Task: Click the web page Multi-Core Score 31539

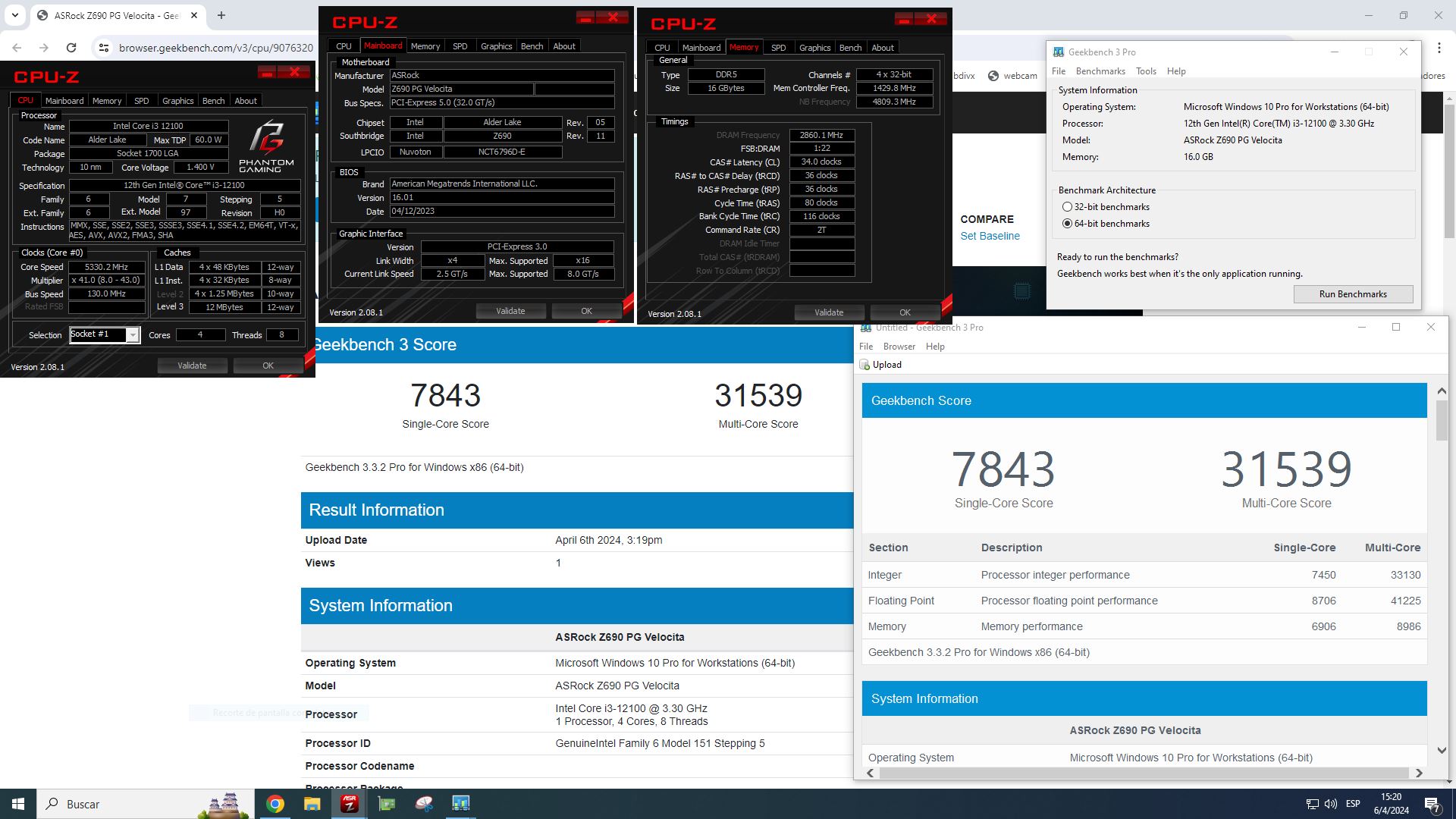Action: coord(758,395)
